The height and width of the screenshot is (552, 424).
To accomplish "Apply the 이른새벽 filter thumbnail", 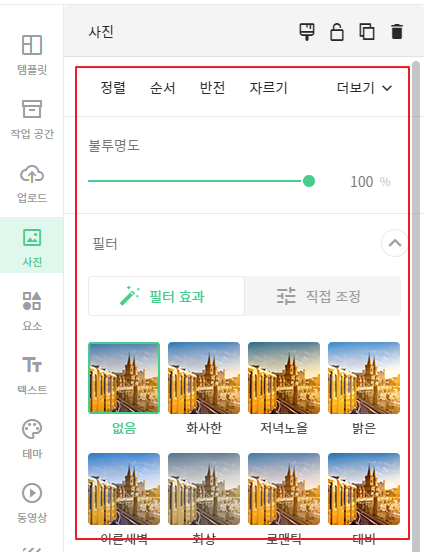I will [124, 489].
